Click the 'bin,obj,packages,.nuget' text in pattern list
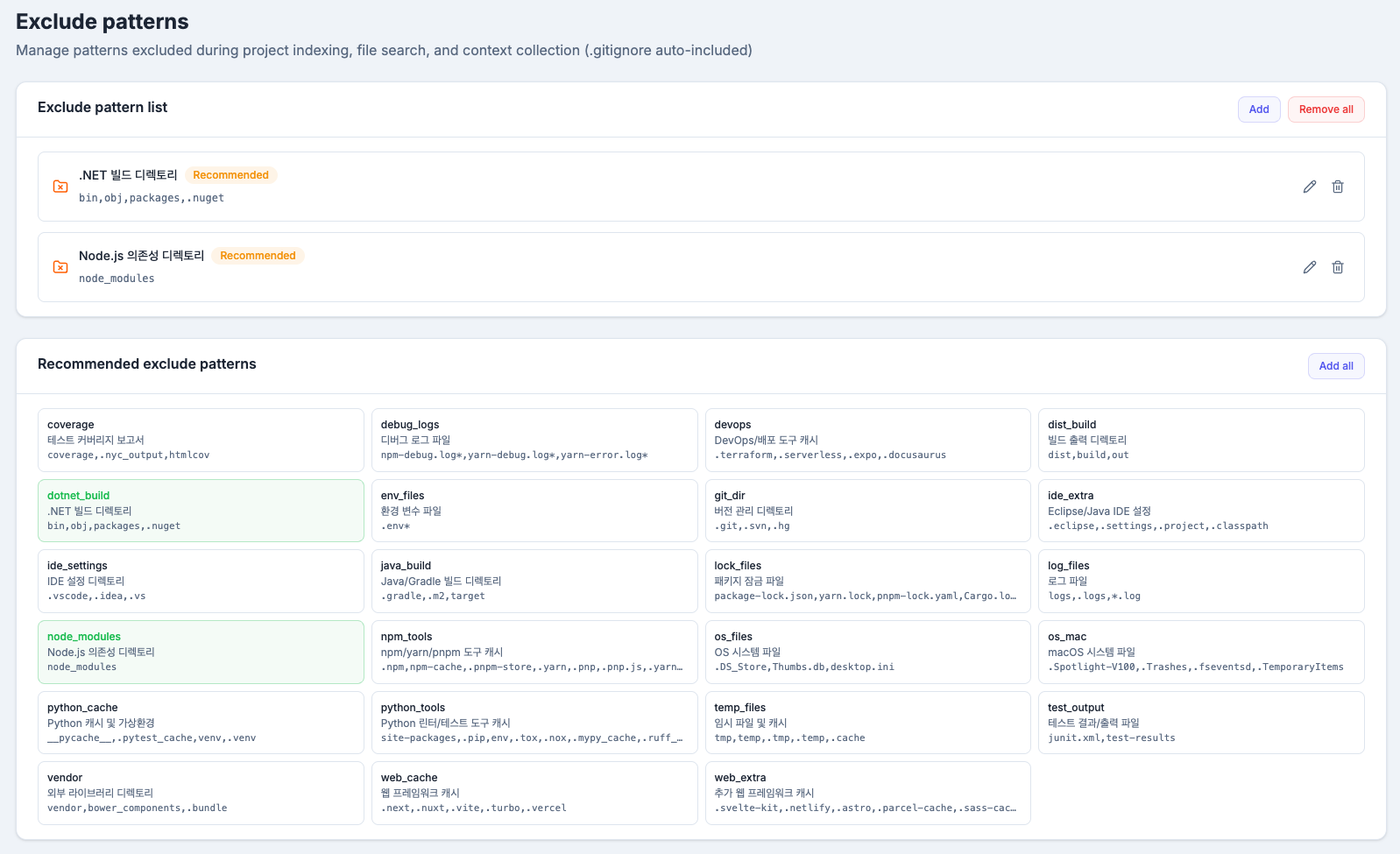This screenshot has width=1400, height=854. pos(152,198)
